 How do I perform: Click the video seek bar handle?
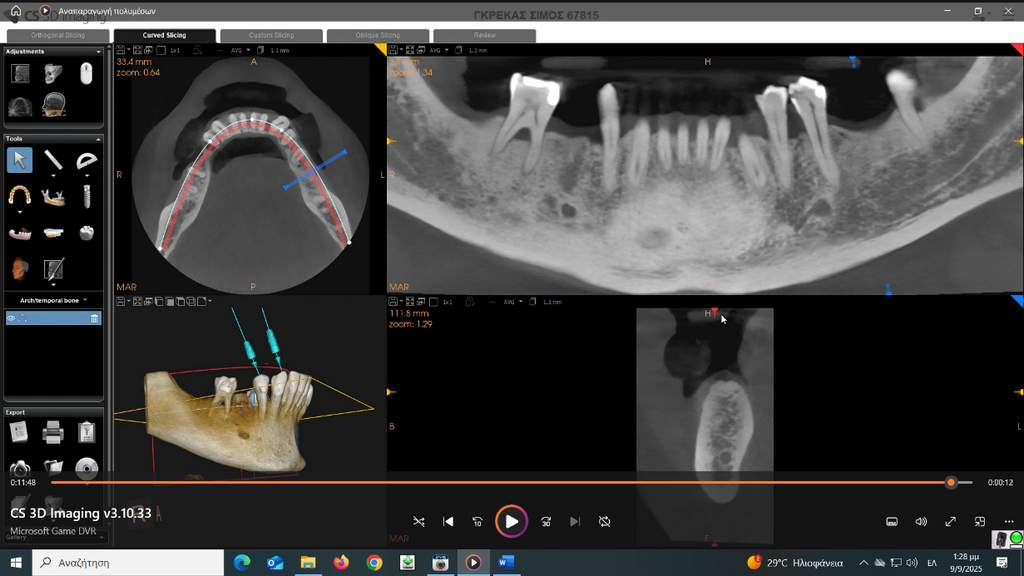(x=951, y=482)
